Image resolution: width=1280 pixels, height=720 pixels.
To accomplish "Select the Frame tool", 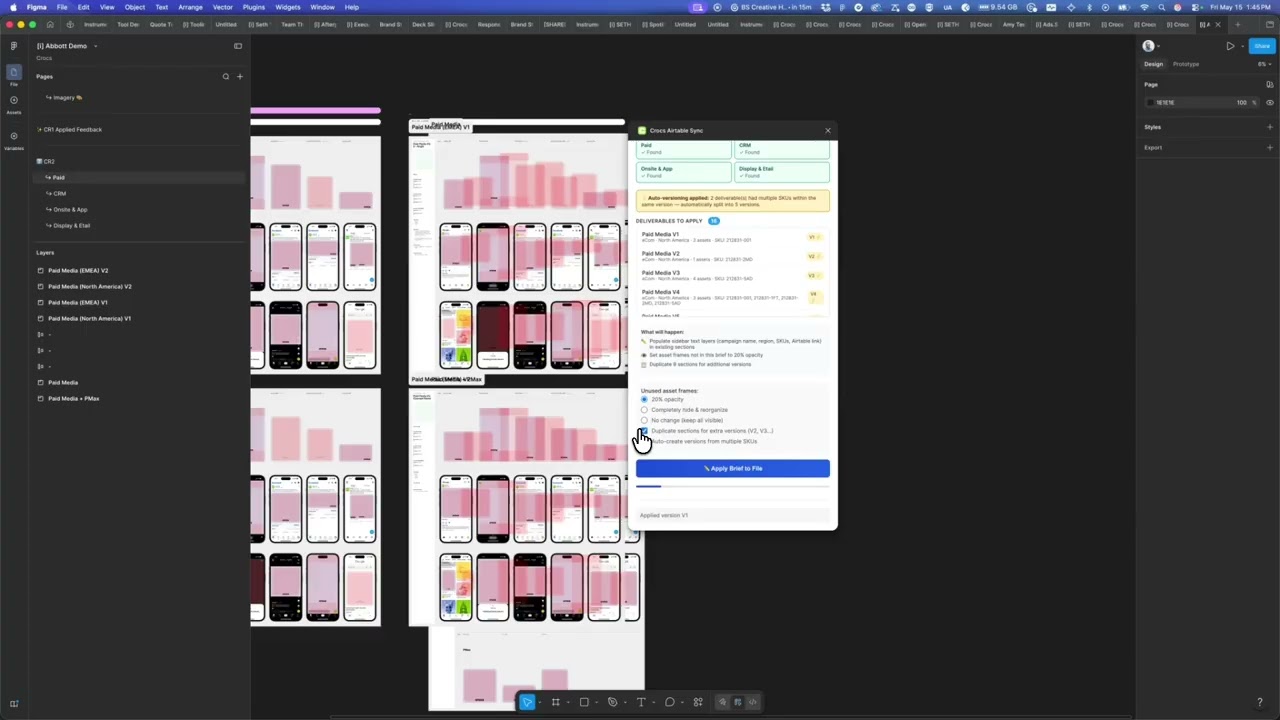I will 555,702.
